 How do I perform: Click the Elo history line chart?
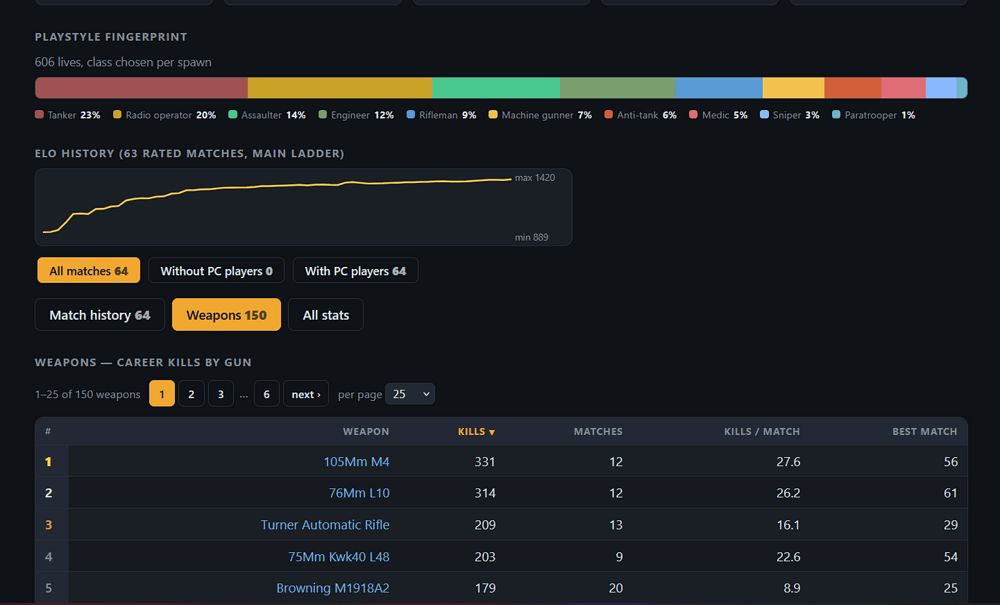[304, 207]
